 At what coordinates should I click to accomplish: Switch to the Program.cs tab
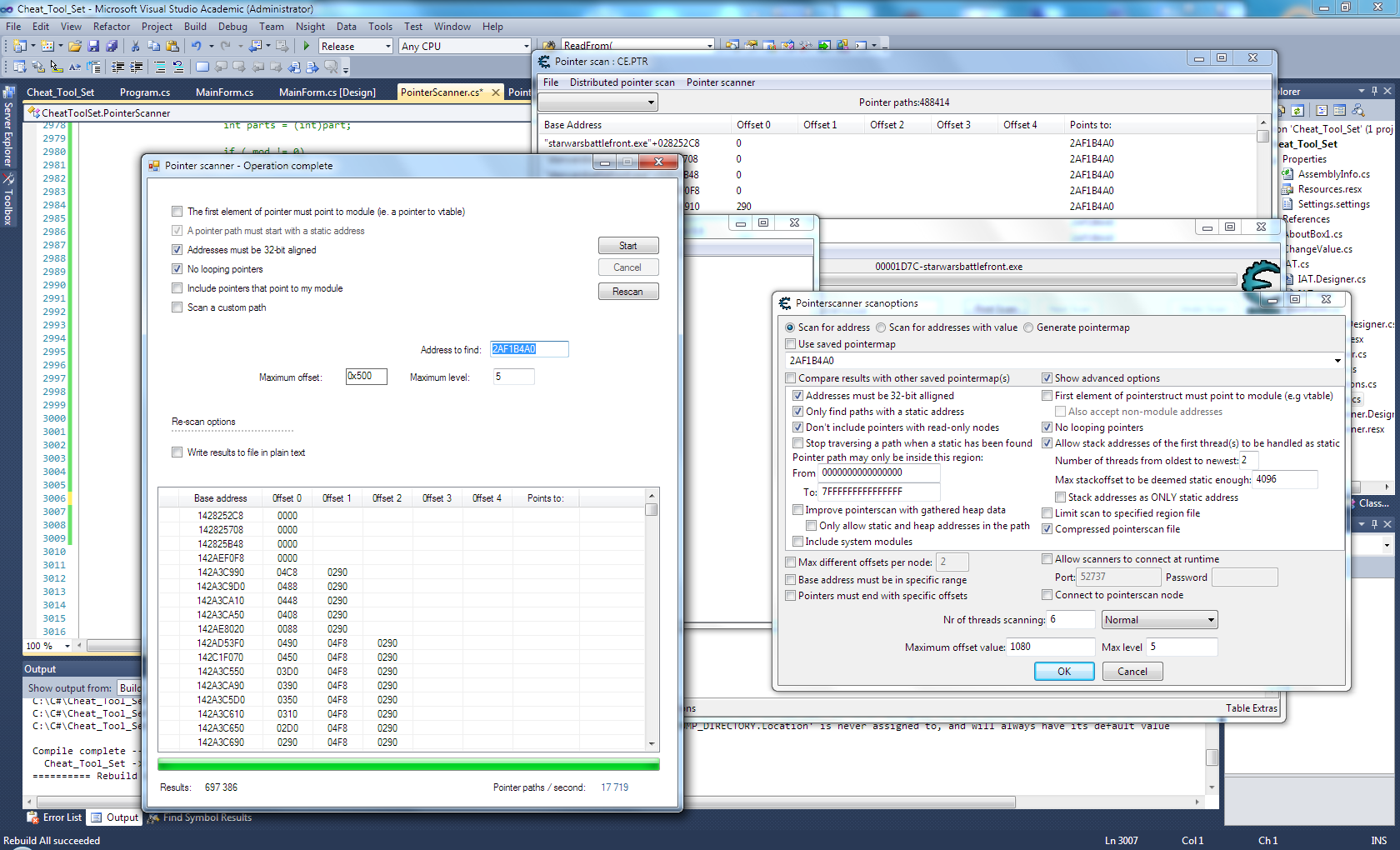pos(145,92)
